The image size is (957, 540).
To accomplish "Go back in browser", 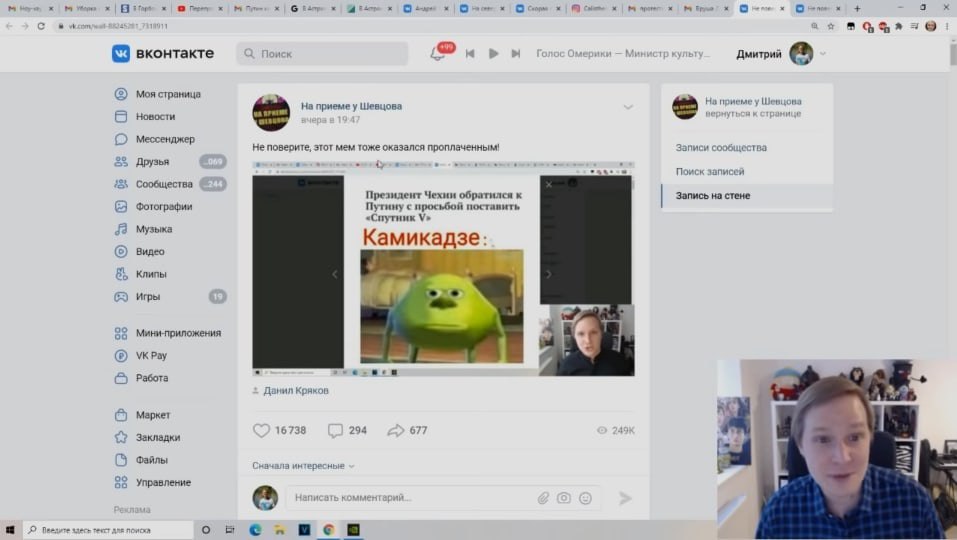I will [9, 26].
